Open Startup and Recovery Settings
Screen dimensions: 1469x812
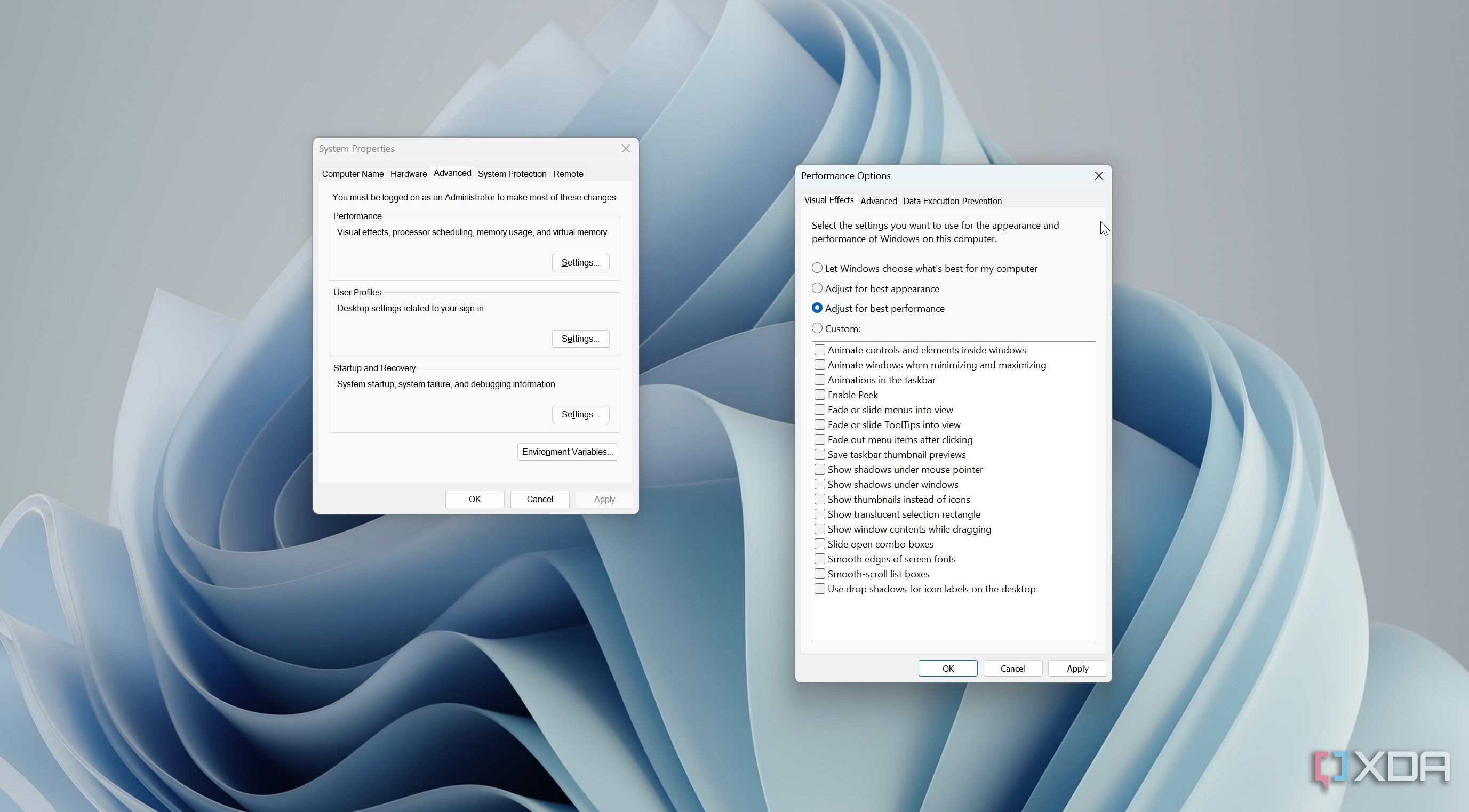(580, 414)
